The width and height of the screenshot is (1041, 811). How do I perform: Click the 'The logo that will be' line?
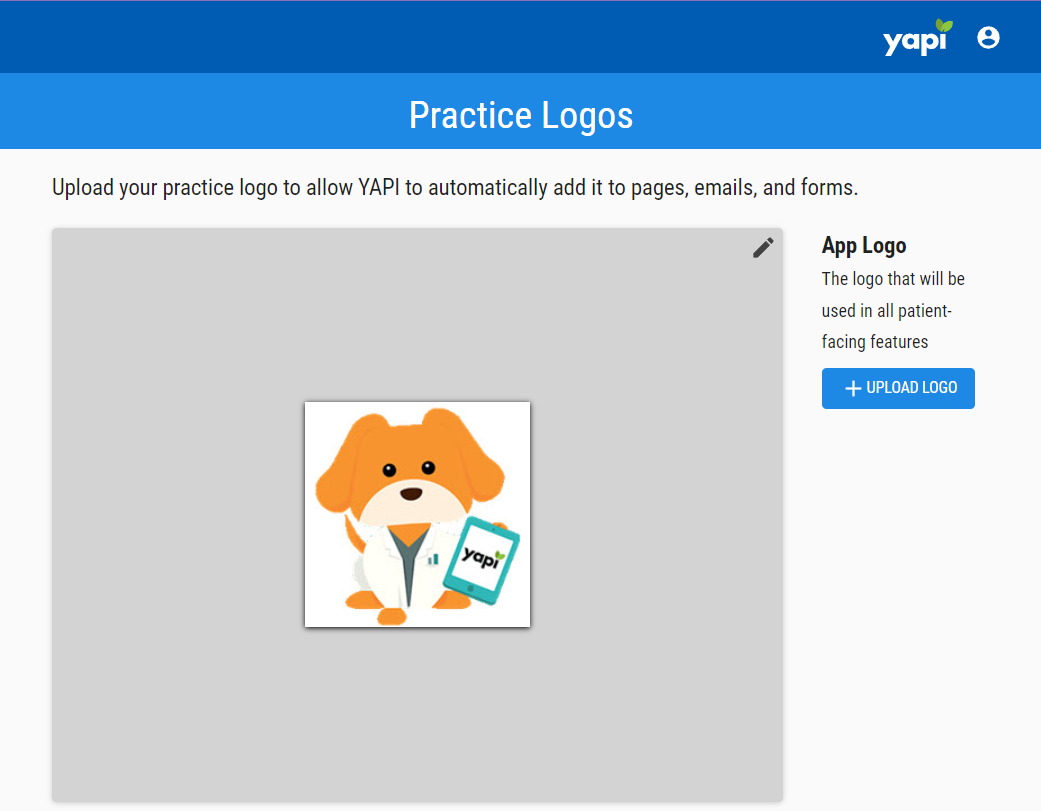point(893,279)
